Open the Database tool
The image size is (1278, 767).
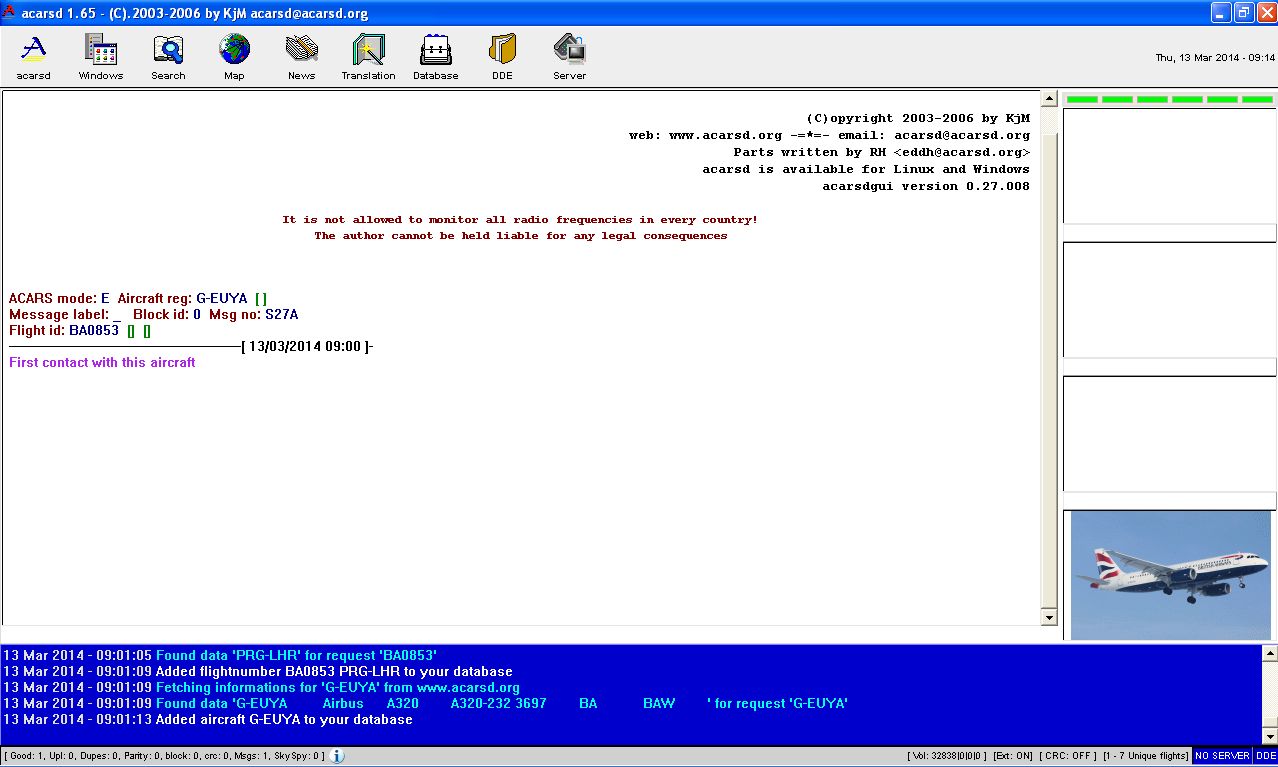click(436, 57)
